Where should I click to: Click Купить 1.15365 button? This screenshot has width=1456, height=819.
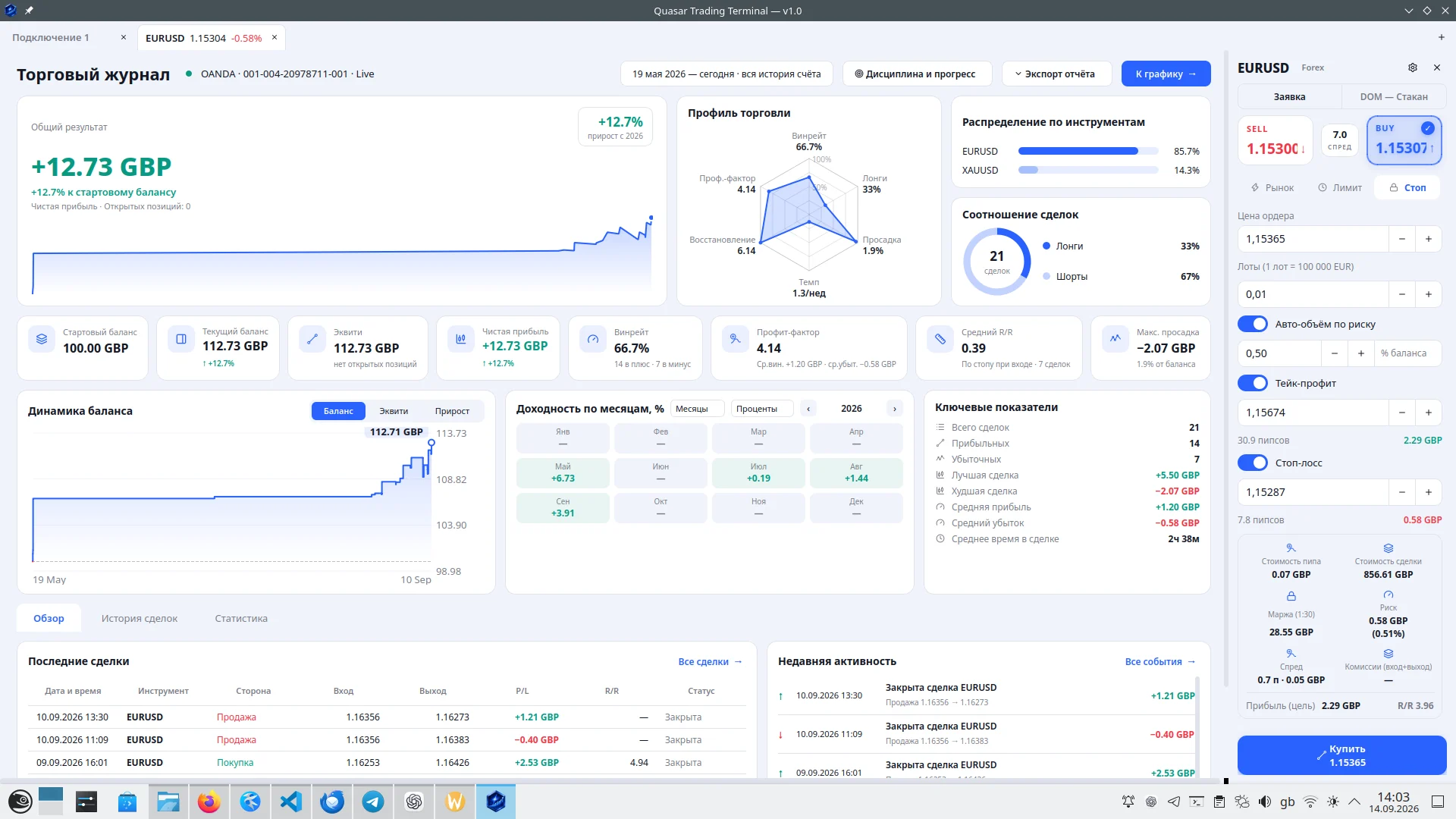point(1341,755)
